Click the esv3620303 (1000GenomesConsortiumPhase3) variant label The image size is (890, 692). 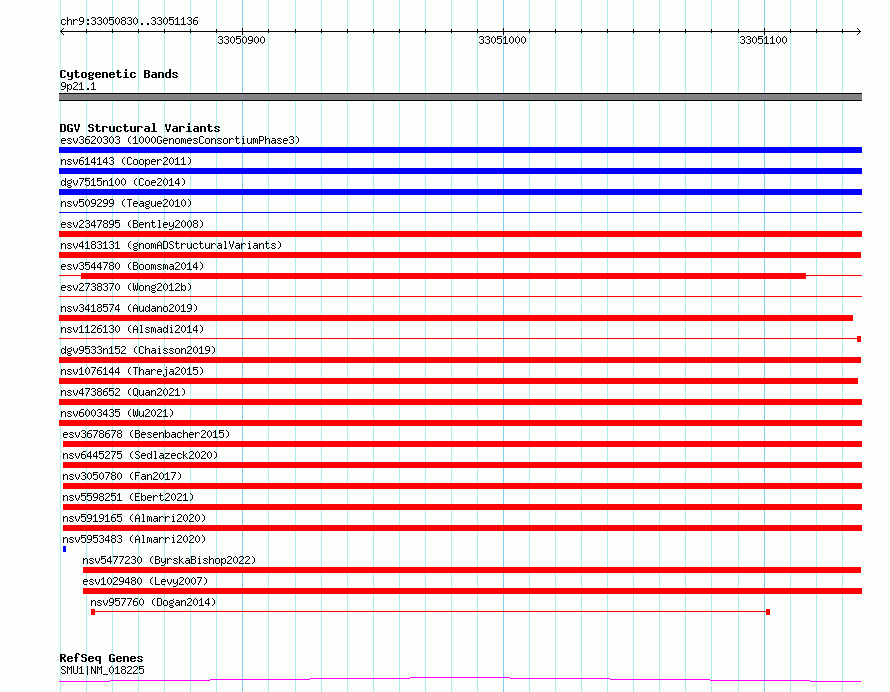point(180,140)
